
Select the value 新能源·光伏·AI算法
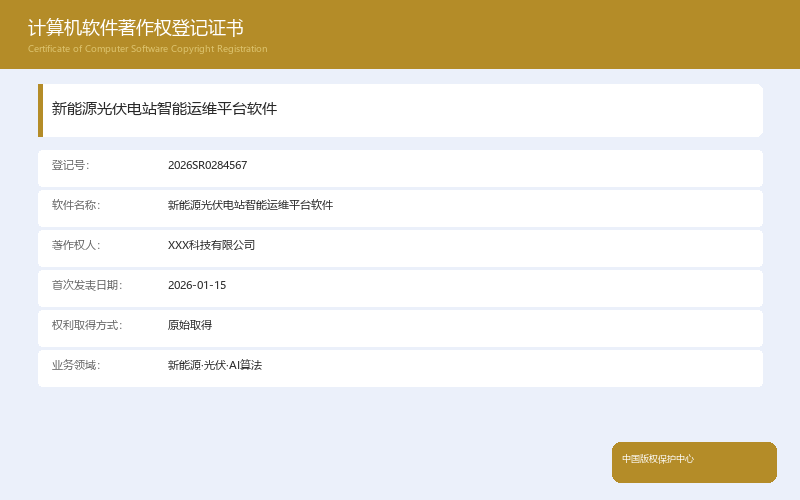215,365
